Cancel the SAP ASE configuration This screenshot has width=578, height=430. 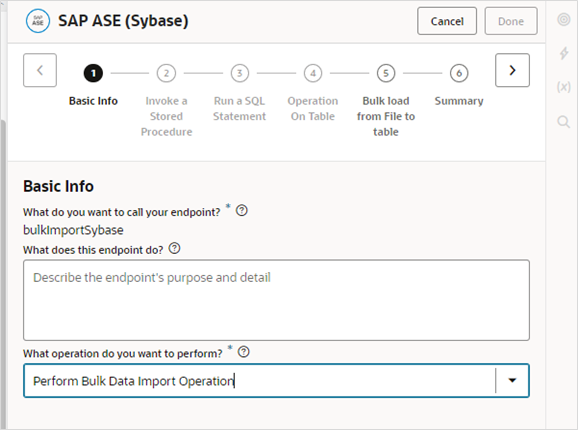click(x=447, y=21)
